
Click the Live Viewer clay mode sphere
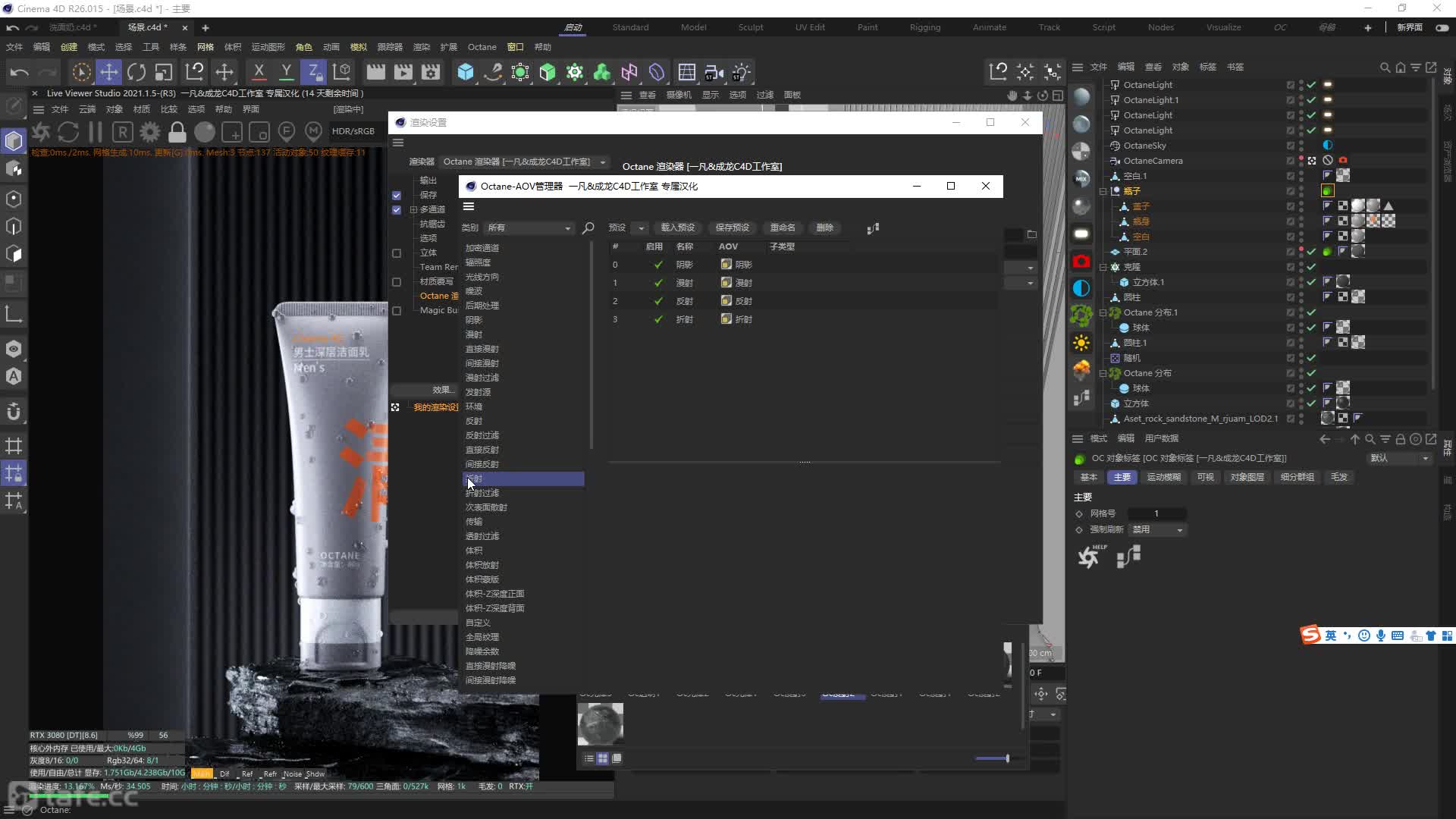[205, 132]
